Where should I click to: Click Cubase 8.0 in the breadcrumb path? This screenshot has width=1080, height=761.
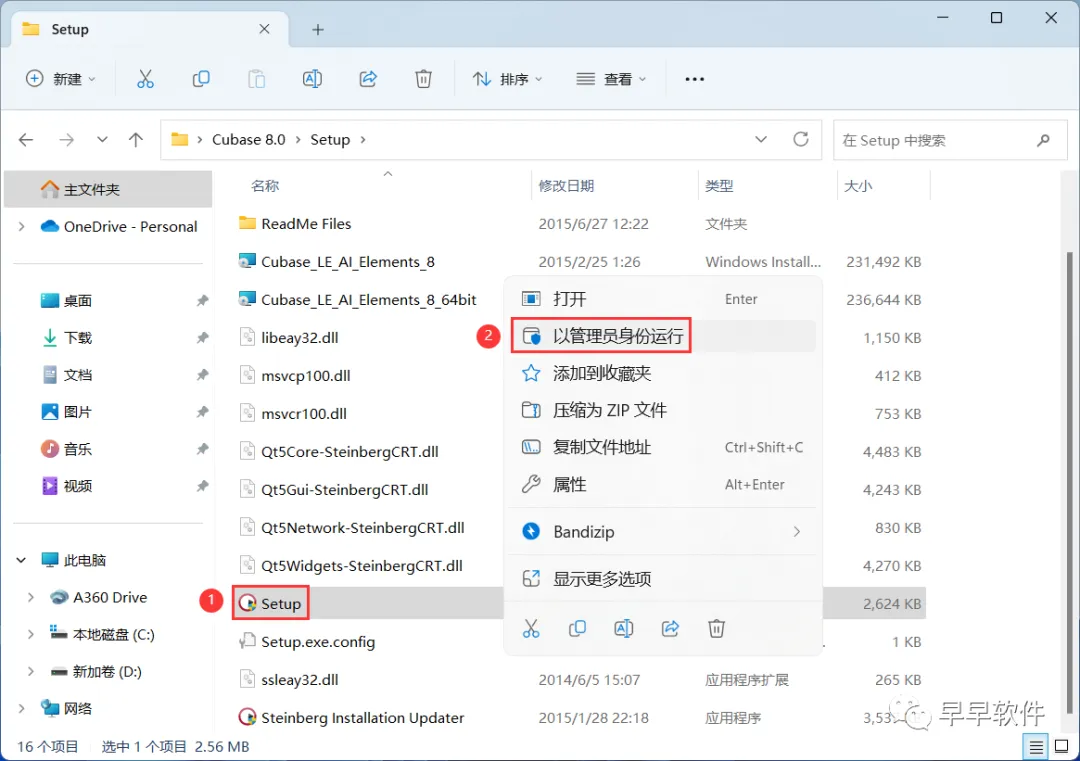pyautogui.click(x=249, y=140)
